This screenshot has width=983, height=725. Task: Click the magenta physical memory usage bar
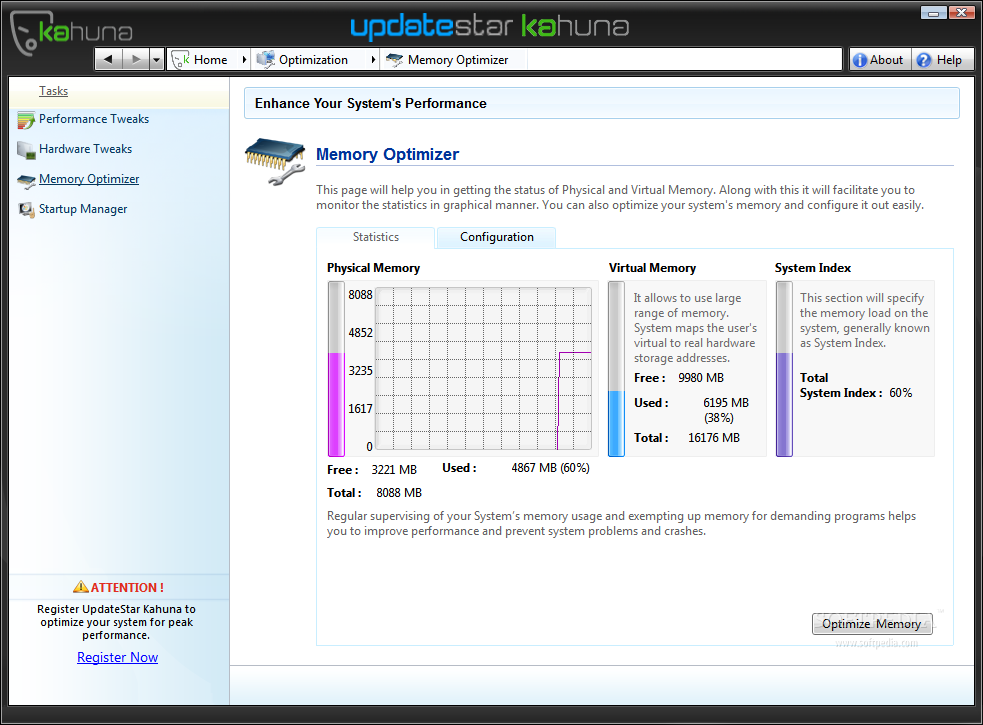(x=336, y=404)
